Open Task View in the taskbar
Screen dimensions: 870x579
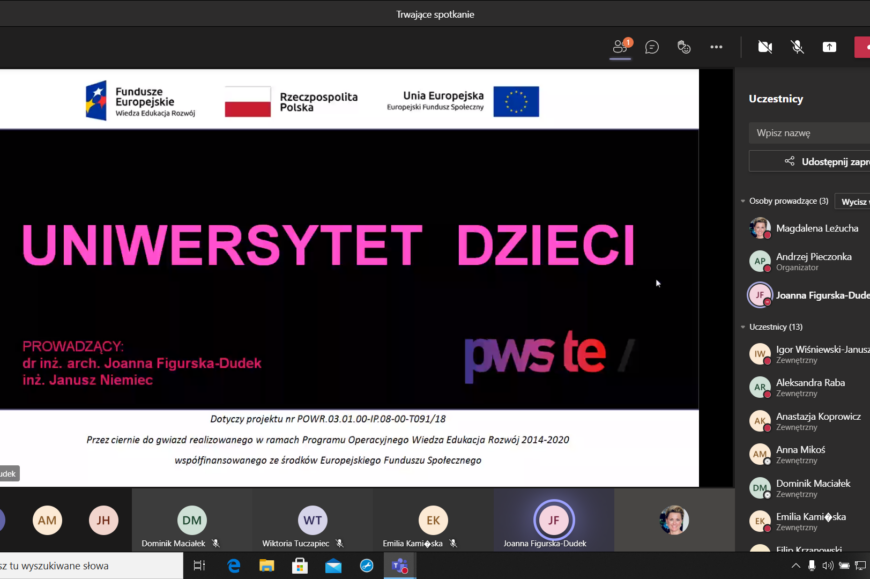(199, 566)
